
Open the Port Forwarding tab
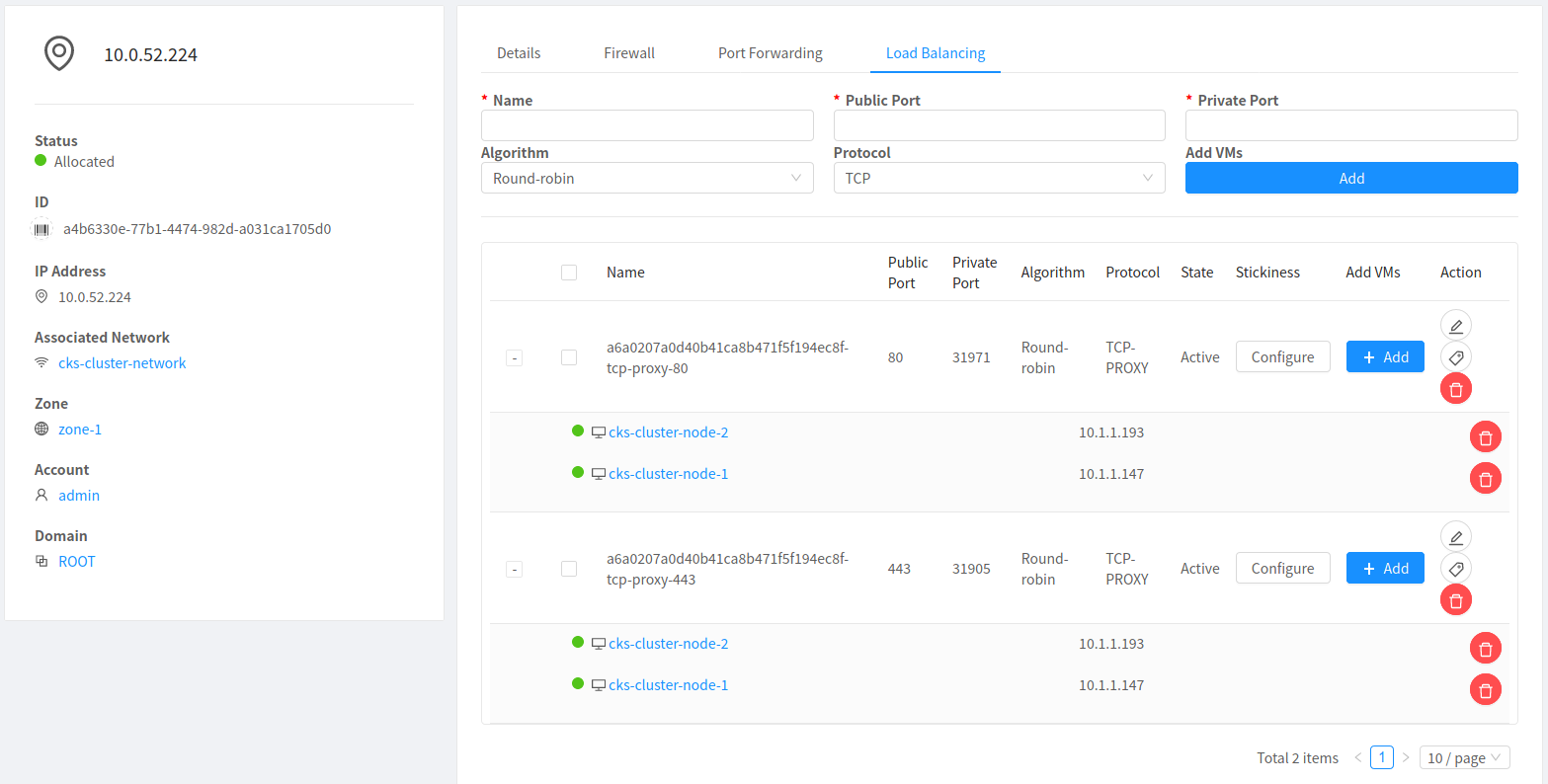click(770, 53)
